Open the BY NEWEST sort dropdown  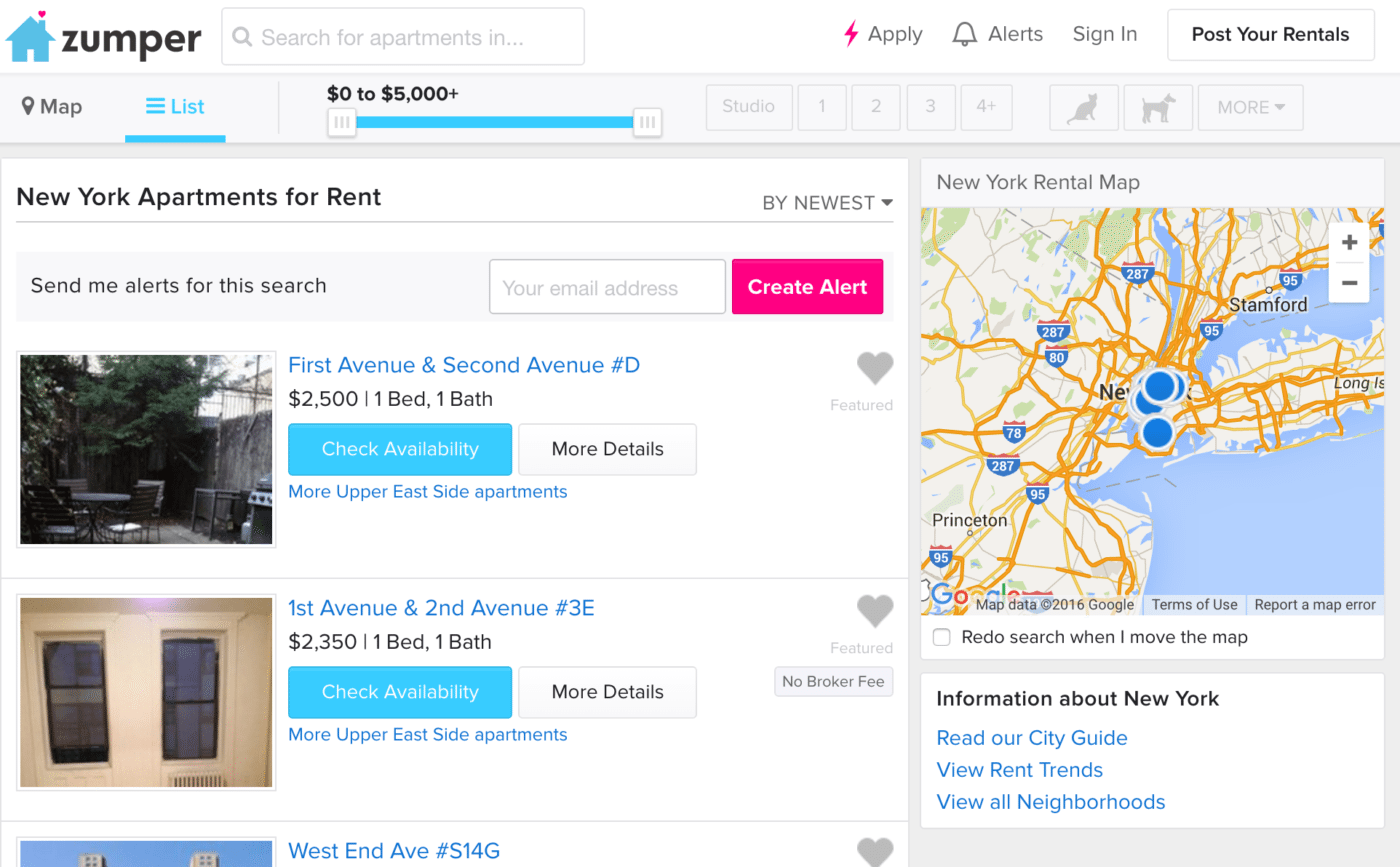point(827,202)
